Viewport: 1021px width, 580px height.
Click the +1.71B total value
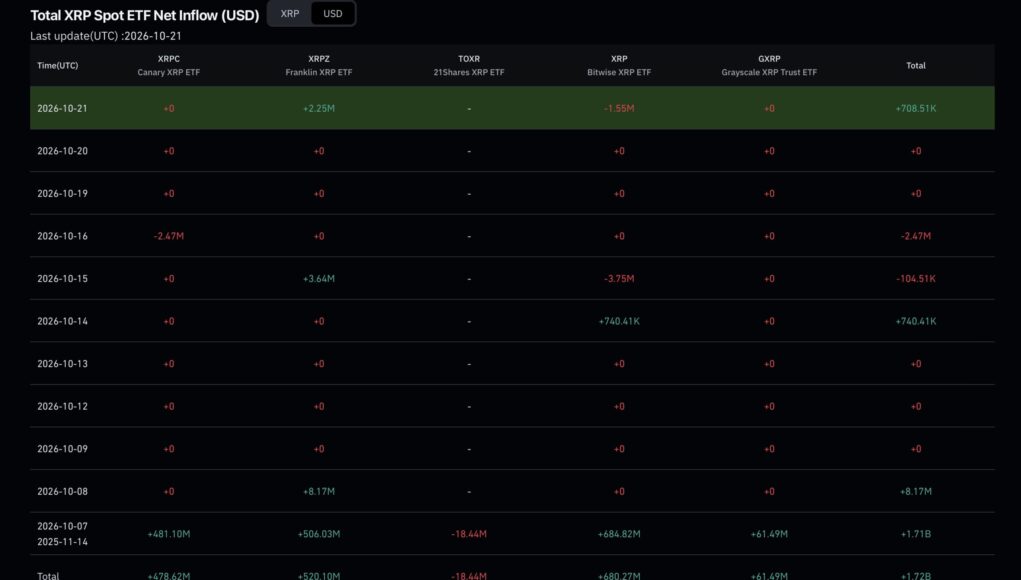pos(916,534)
